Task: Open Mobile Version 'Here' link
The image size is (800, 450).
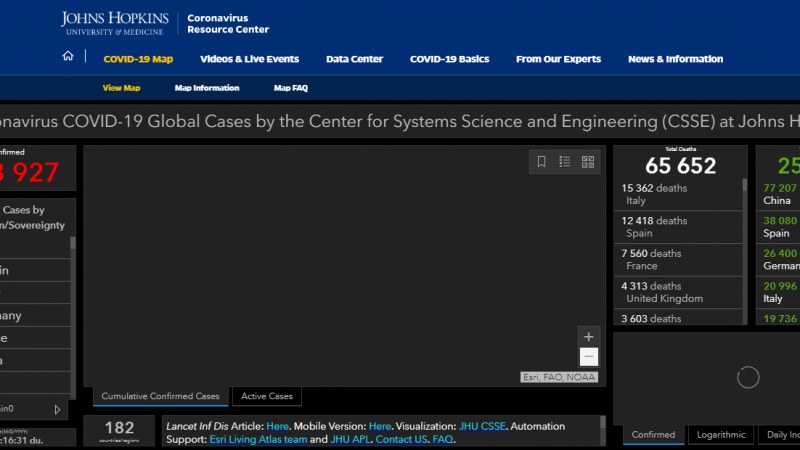Action: [380, 426]
